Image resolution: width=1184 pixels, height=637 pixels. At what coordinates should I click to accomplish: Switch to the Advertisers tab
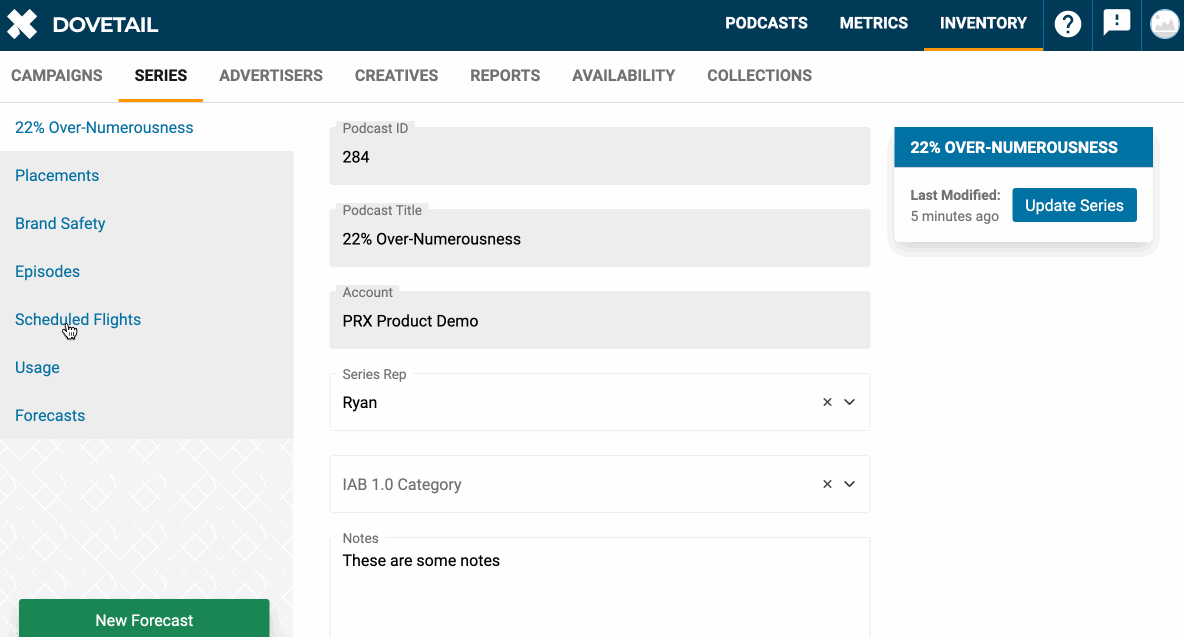(271, 75)
